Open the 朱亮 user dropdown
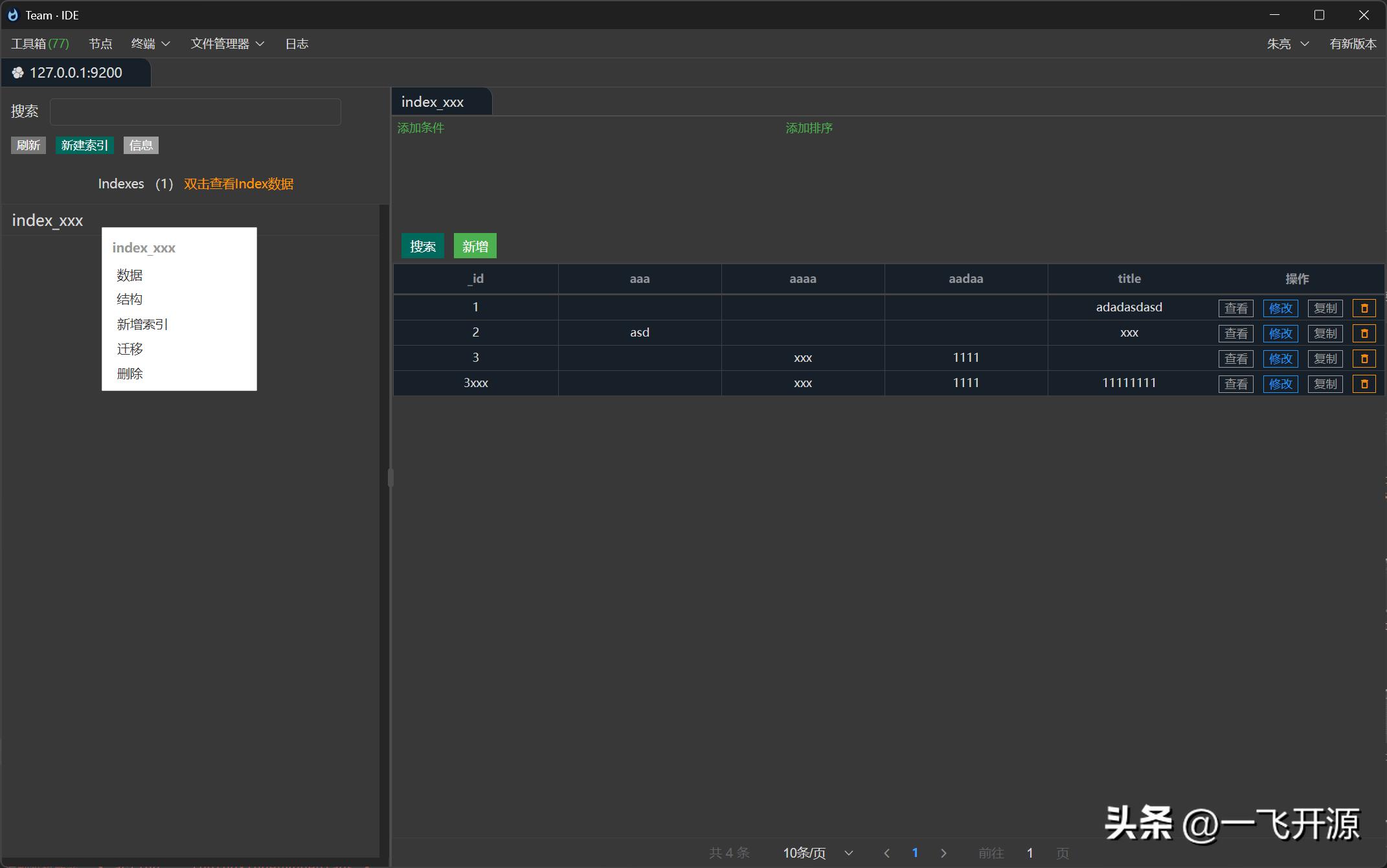Screen dimensions: 1387x868 coord(1287,43)
